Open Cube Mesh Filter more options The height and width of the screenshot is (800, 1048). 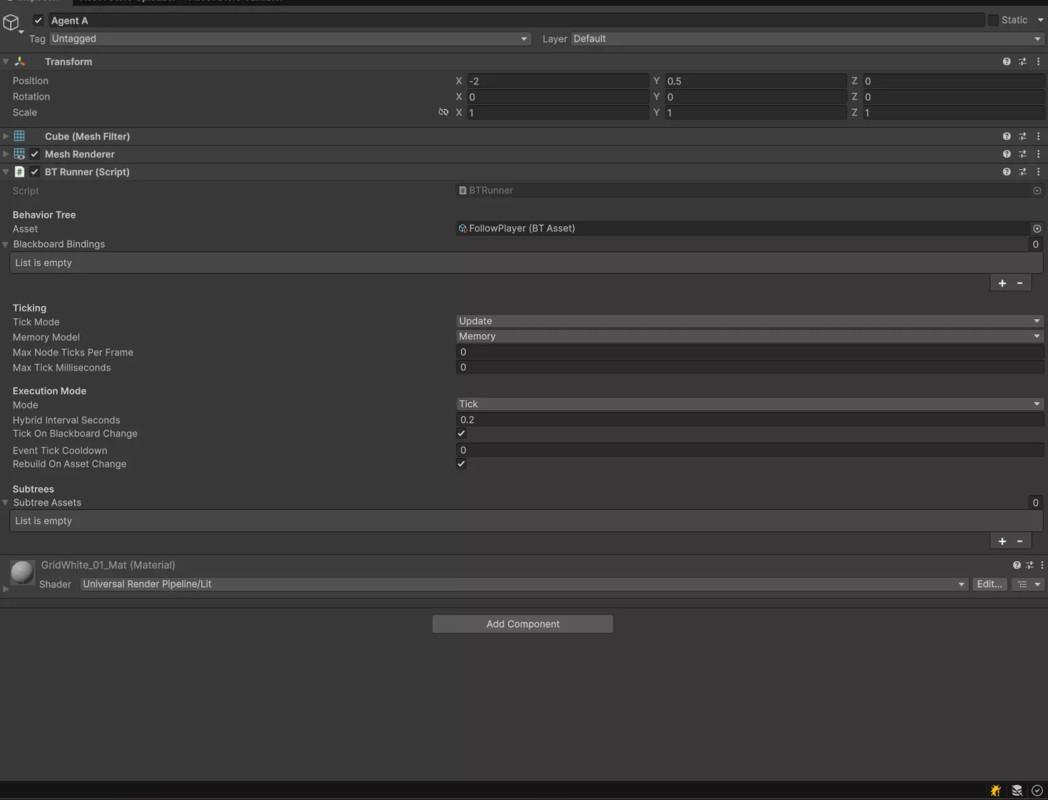click(x=1038, y=136)
